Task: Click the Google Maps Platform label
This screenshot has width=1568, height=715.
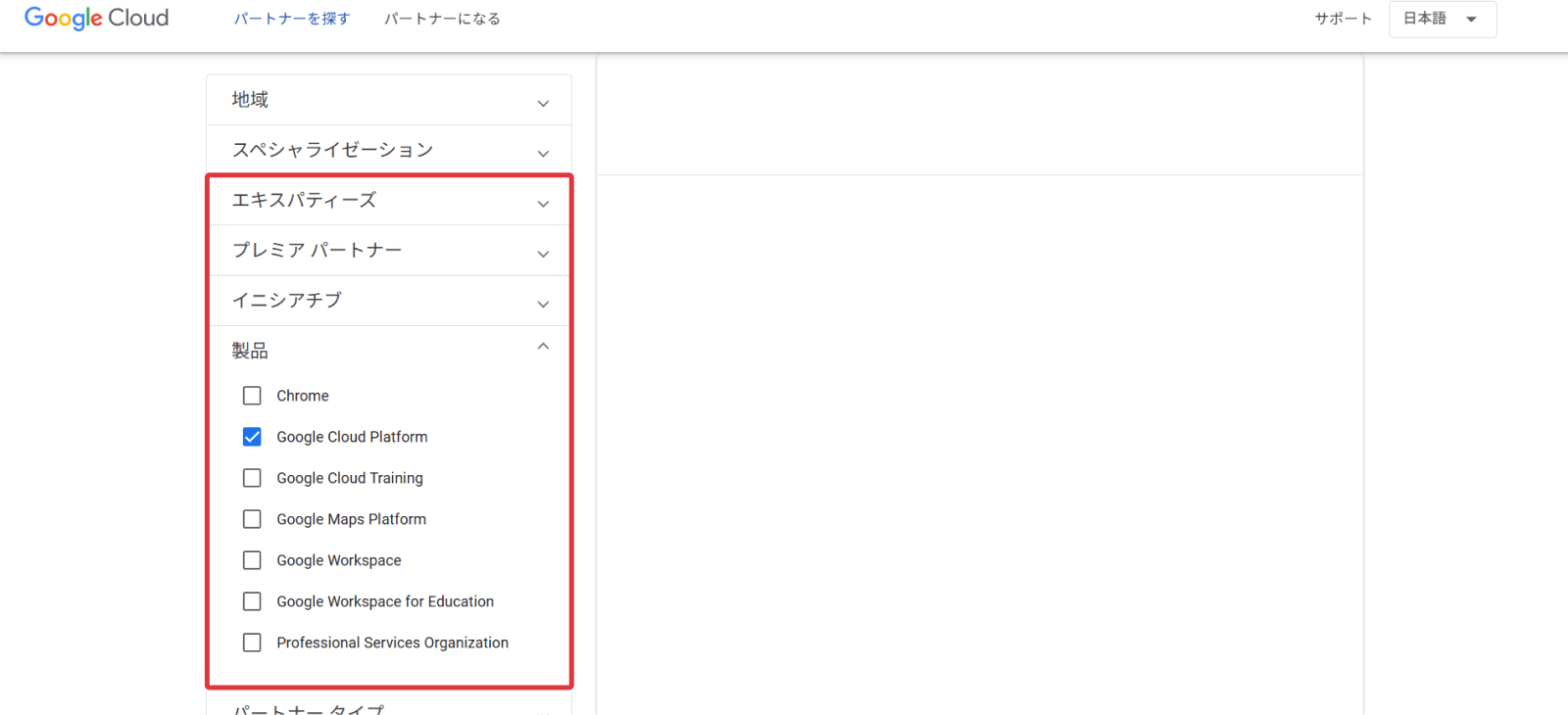Action: [x=351, y=519]
